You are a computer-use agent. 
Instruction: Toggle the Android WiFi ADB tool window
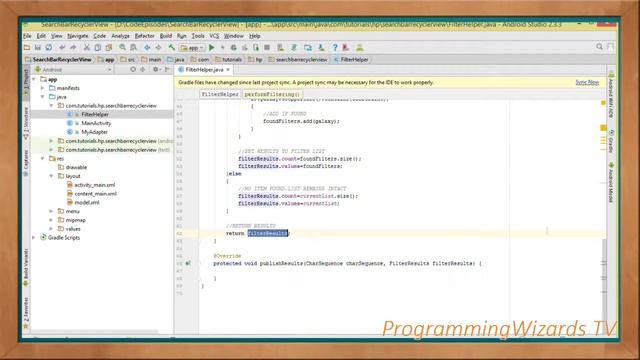coord(611,95)
